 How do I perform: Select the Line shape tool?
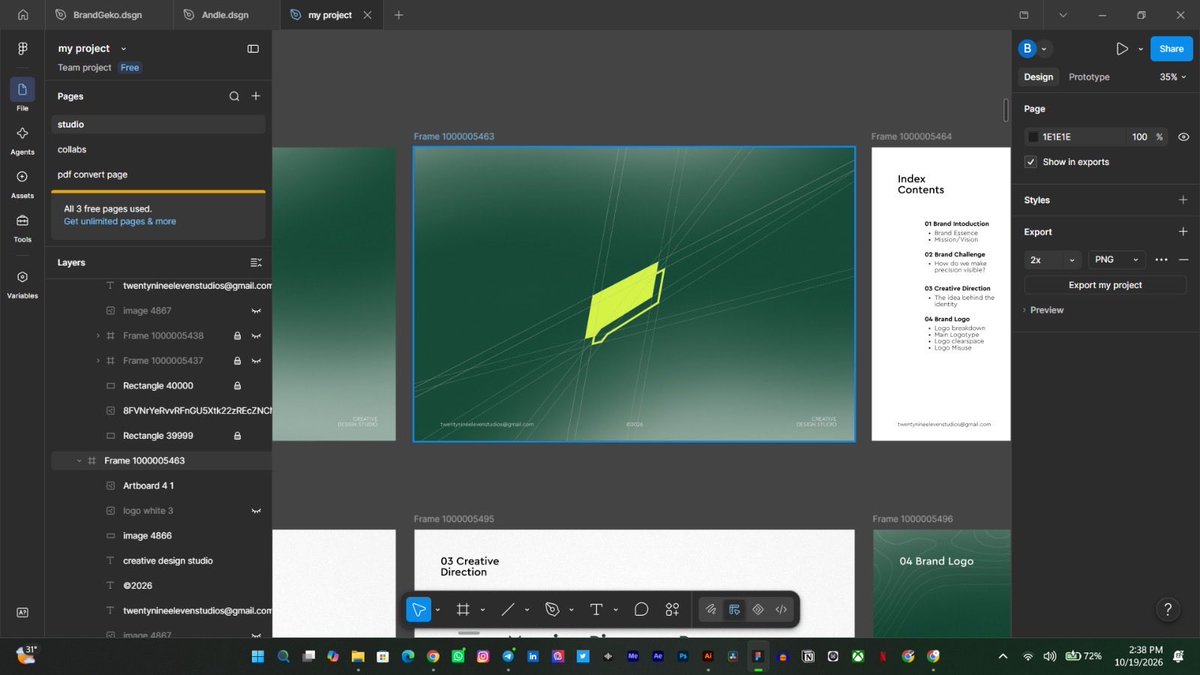tap(508, 609)
